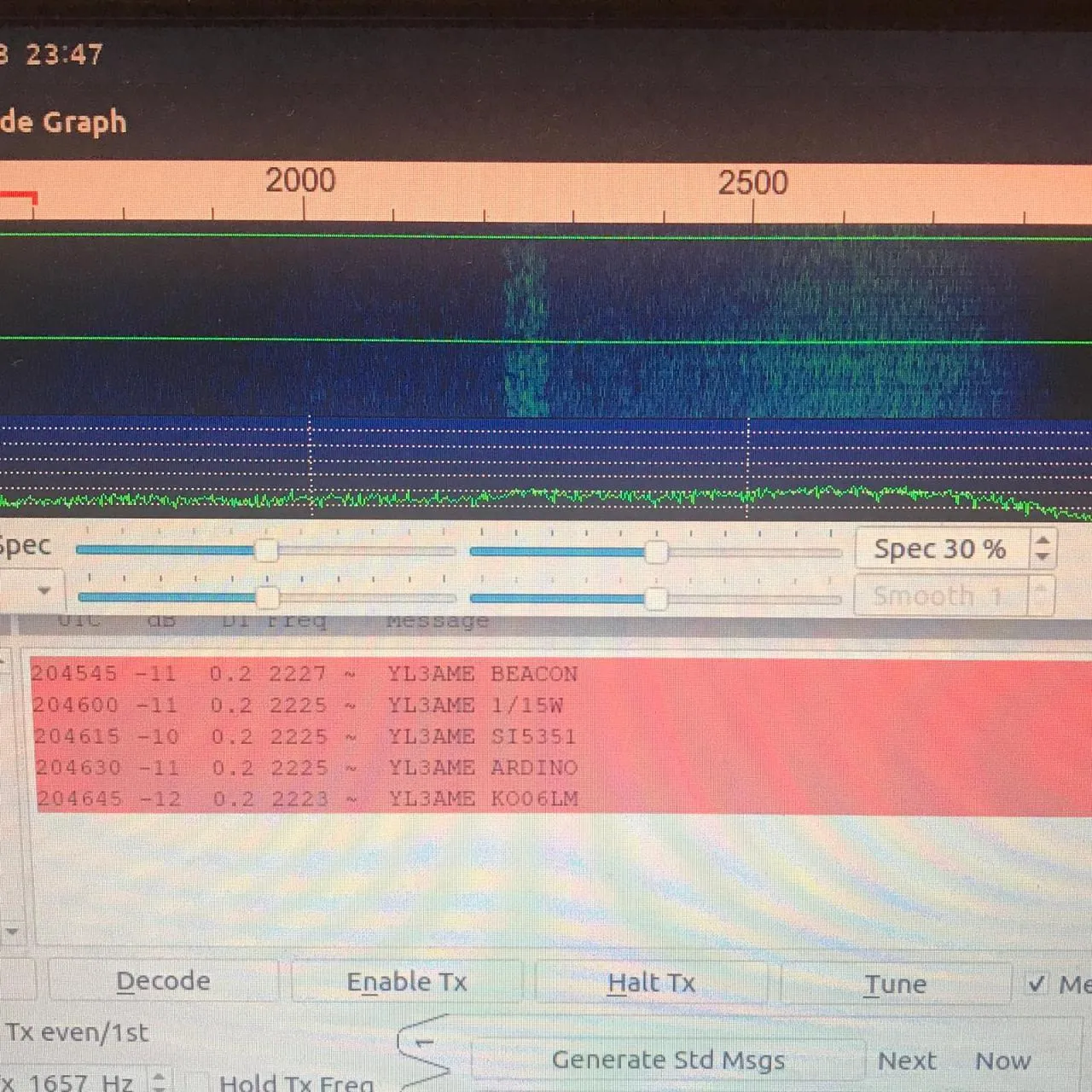Activate the Tune button
Screen dimensions: 1092x1092
pyautogui.click(x=895, y=984)
